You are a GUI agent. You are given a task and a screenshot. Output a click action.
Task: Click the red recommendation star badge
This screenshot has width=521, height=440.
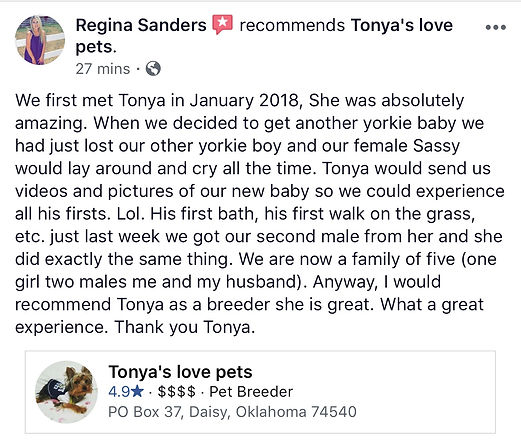(x=222, y=25)
